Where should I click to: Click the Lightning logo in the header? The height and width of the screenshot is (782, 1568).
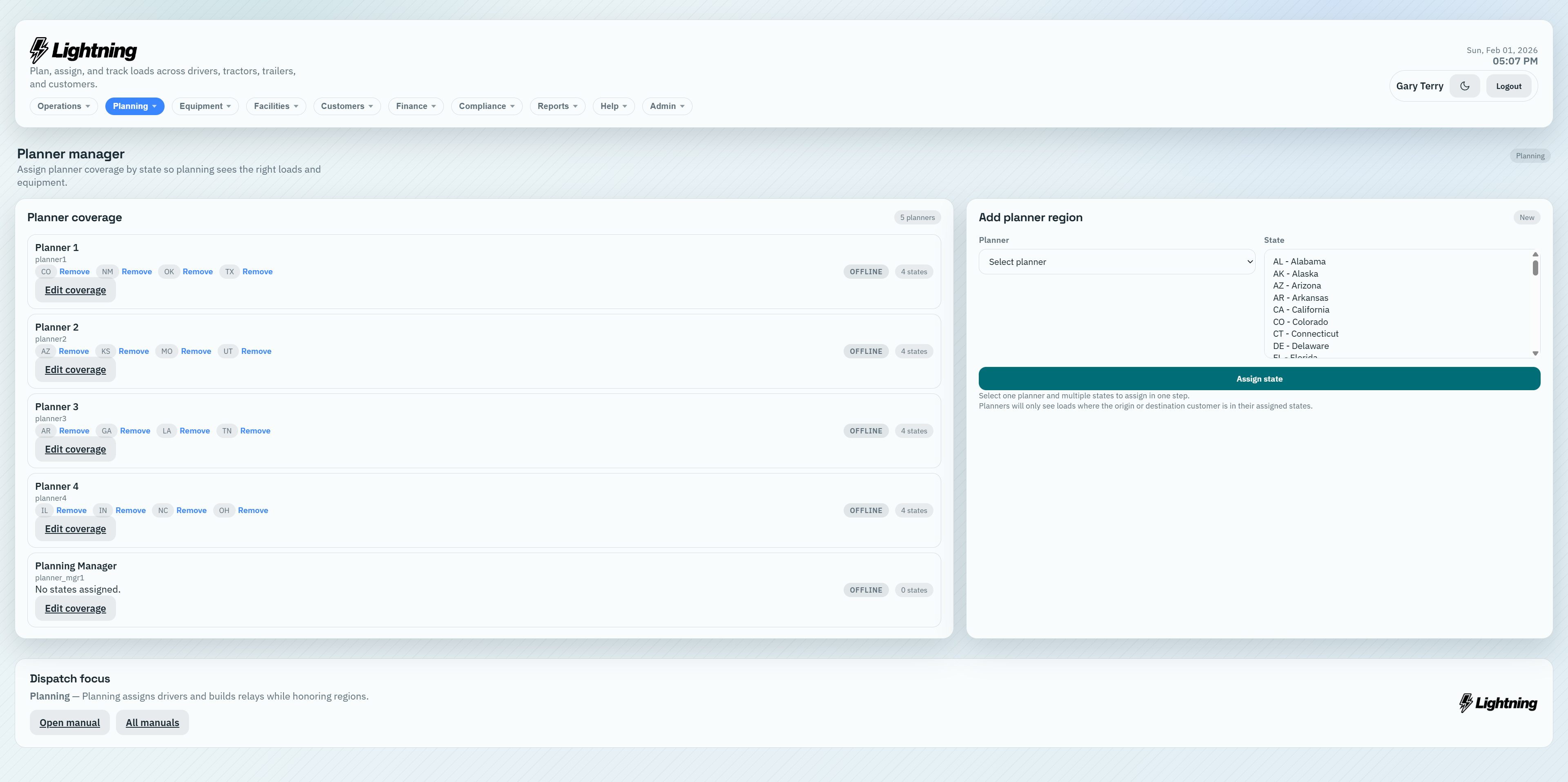coord(83,50)
